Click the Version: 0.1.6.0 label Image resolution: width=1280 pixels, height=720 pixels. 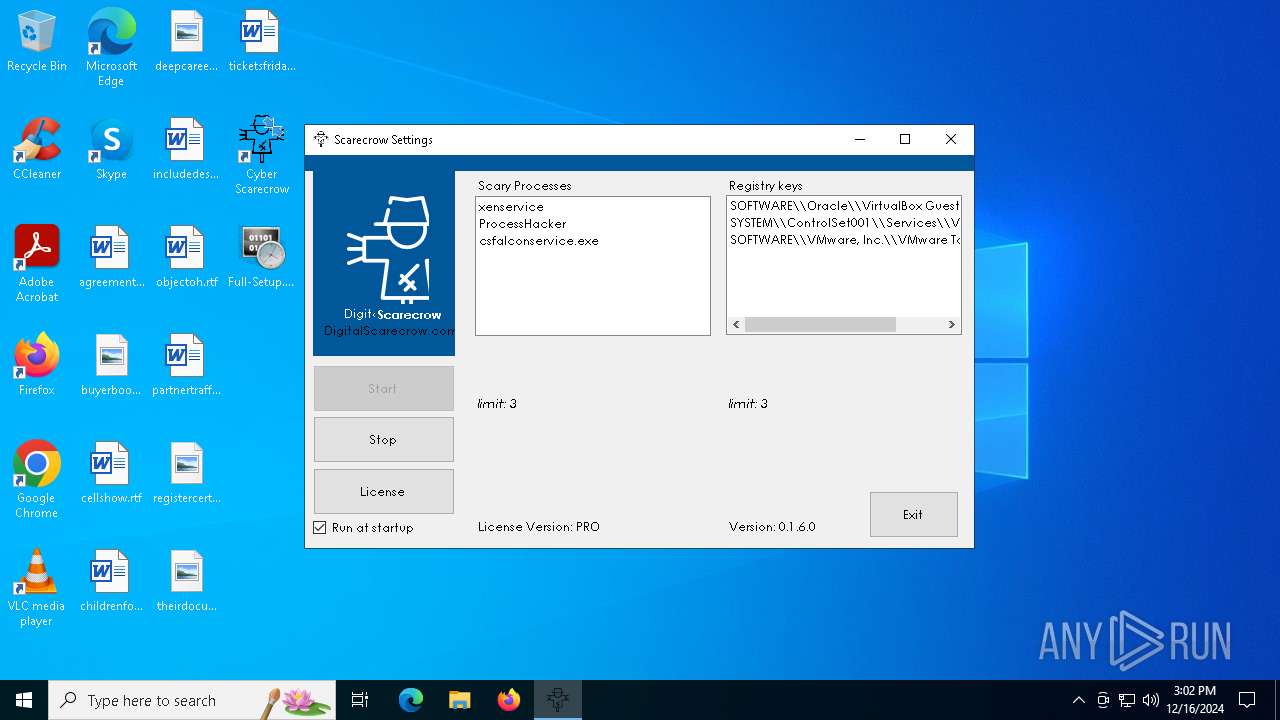point(772,527)
